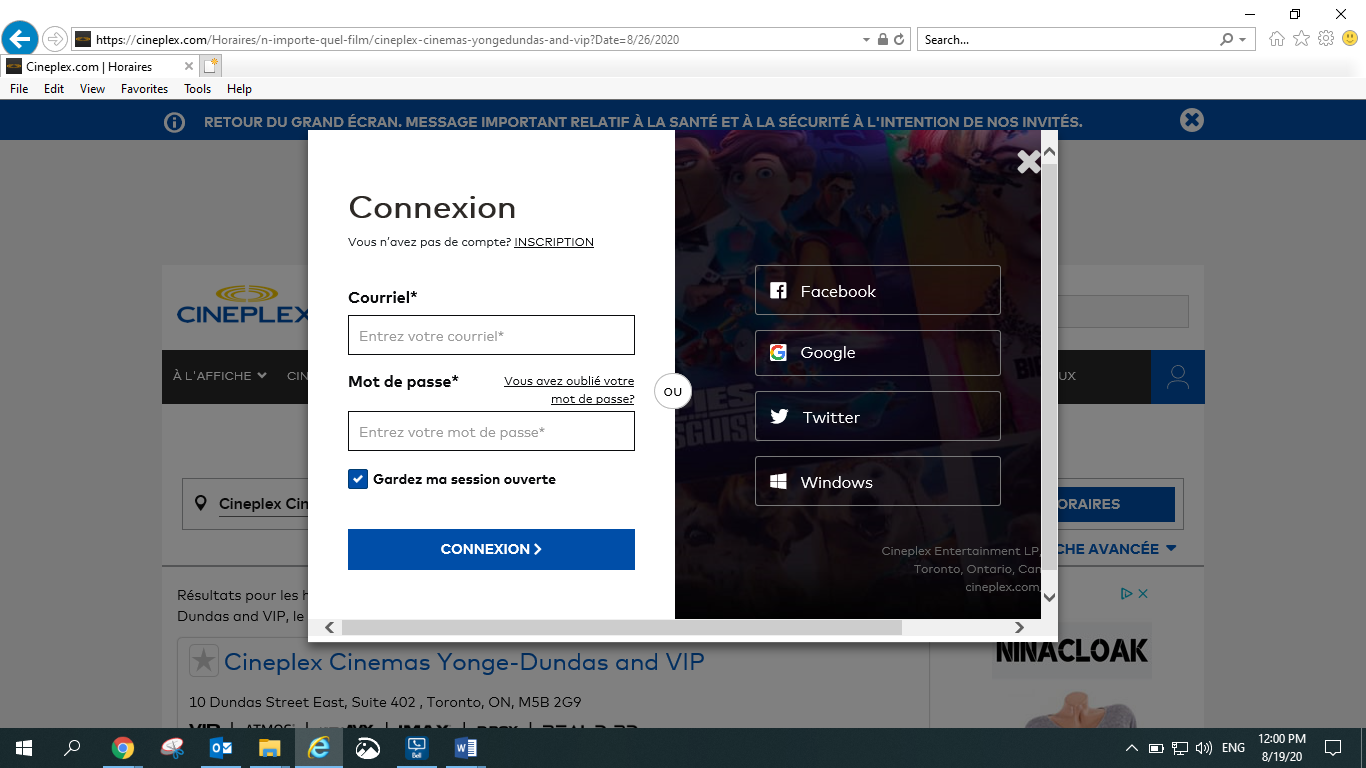Viewport: 1366px width, 768px height.
Task: Click the info icon in the blue banner
Action: point(174,122)
